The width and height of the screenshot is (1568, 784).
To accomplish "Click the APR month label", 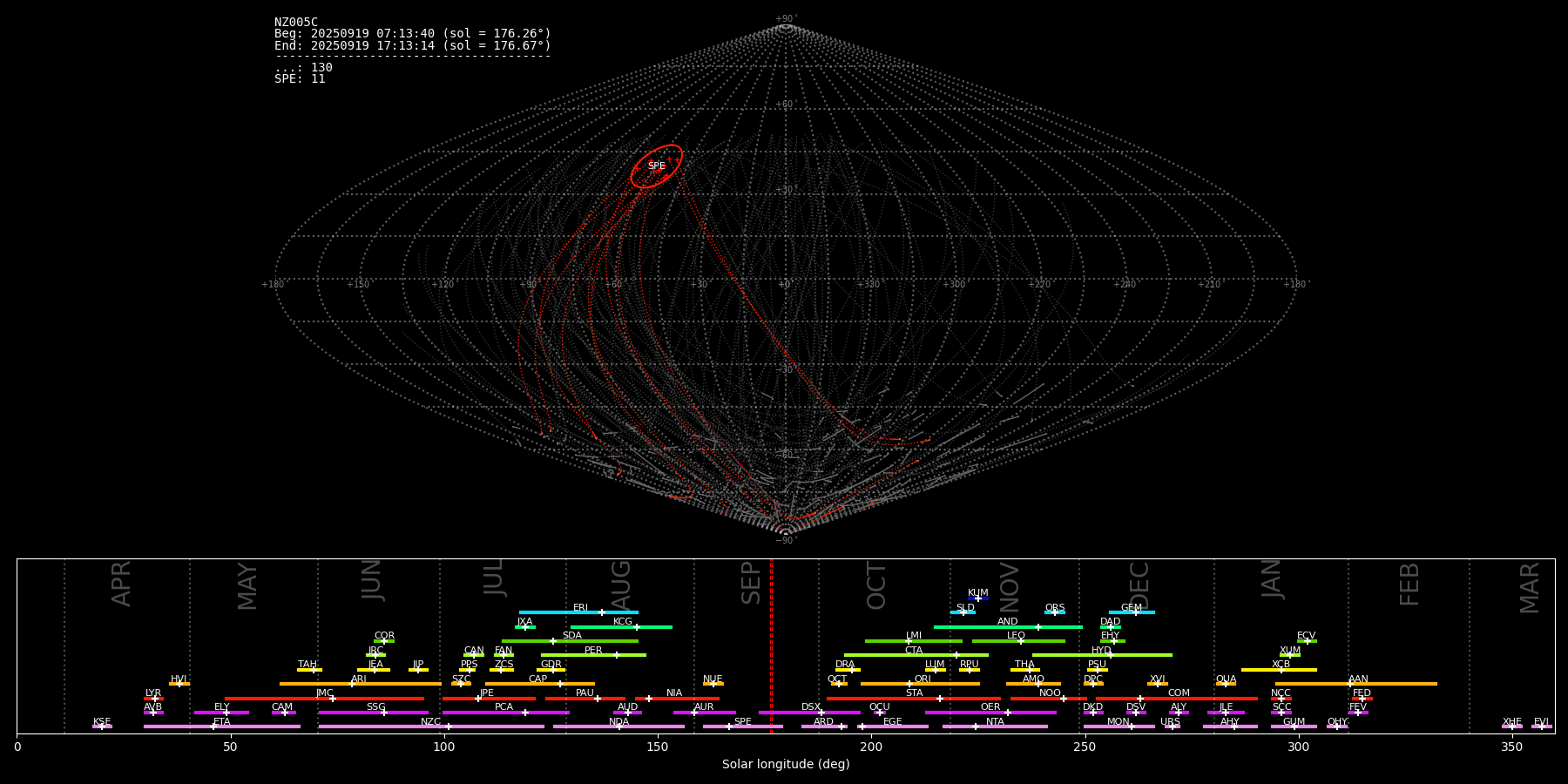I will (121, 584).
